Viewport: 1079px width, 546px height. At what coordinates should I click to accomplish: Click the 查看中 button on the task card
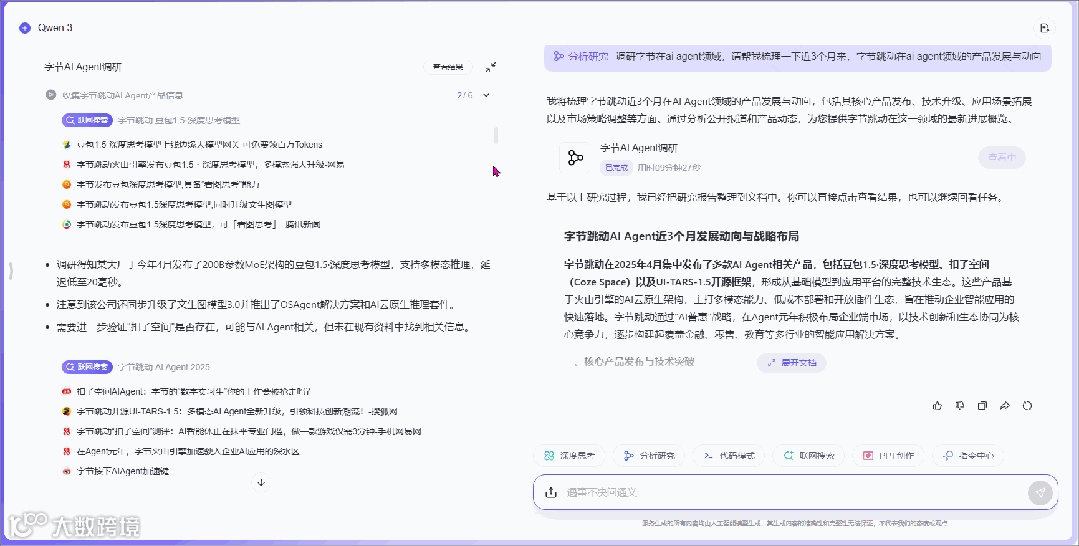pos(1001,157)
